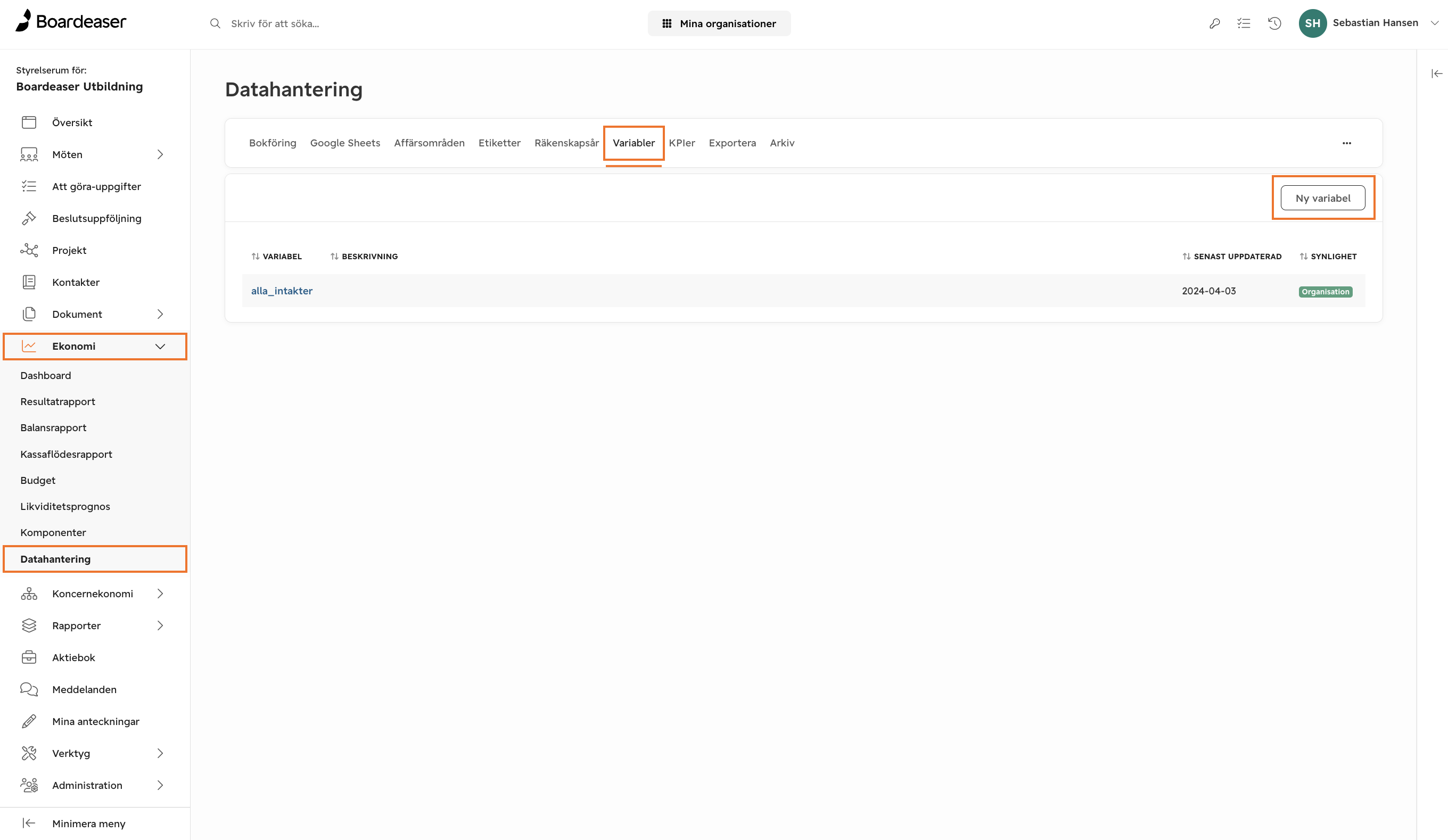Click the Projekt nodes icon

coord(29,250)
